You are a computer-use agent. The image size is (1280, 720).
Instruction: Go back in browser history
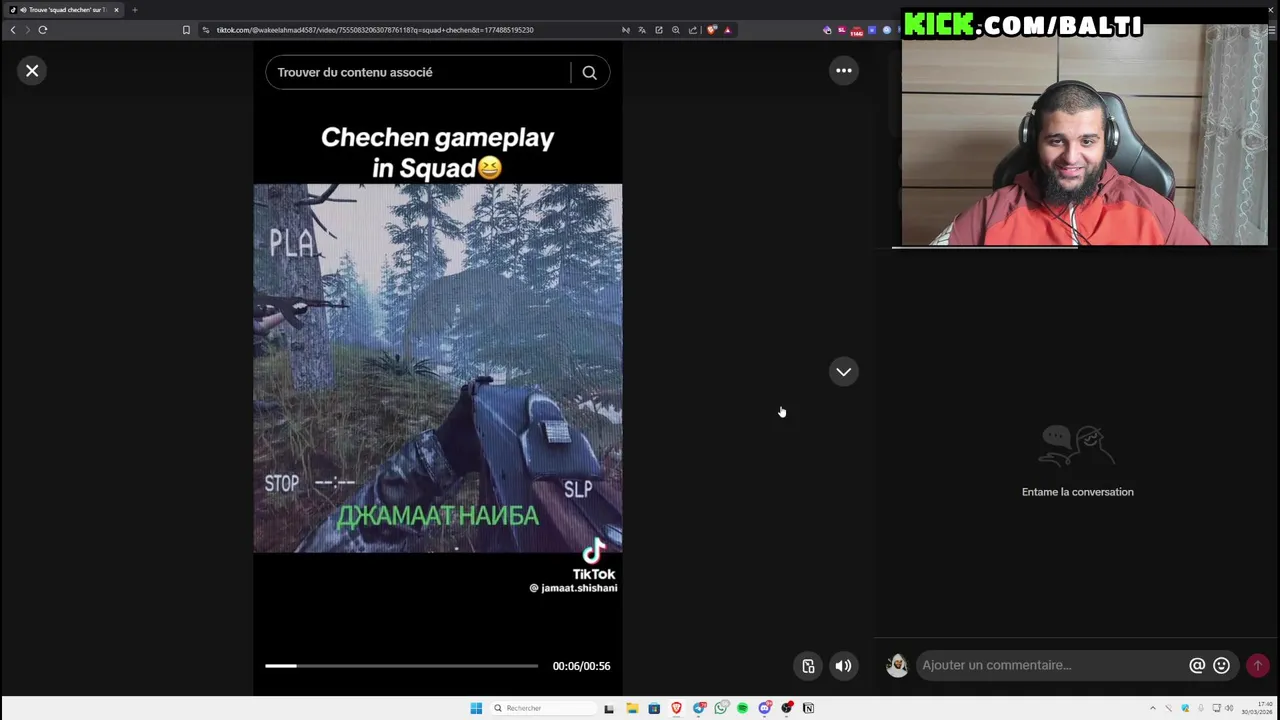click(x=13, y=30)
